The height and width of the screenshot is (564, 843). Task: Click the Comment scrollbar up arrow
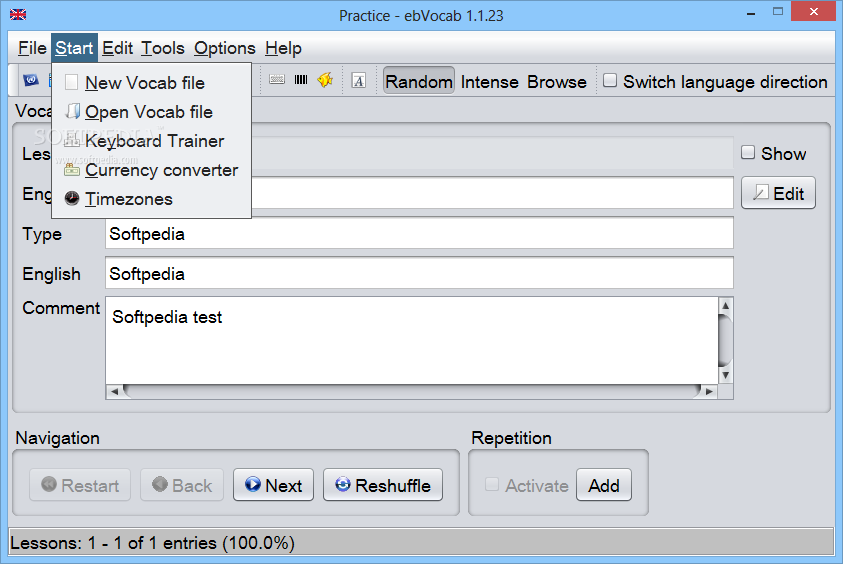click(x=725, y=305)
